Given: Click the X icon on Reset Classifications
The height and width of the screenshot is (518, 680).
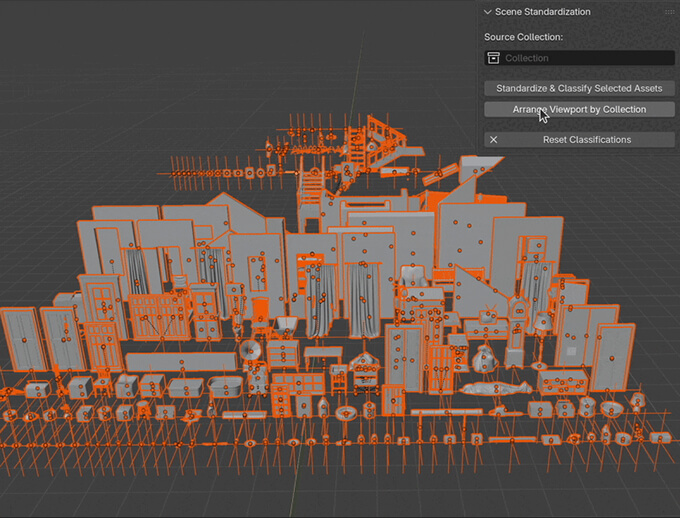Looking at the screenshot, I should pyautogui.click(x=493, y=140).
